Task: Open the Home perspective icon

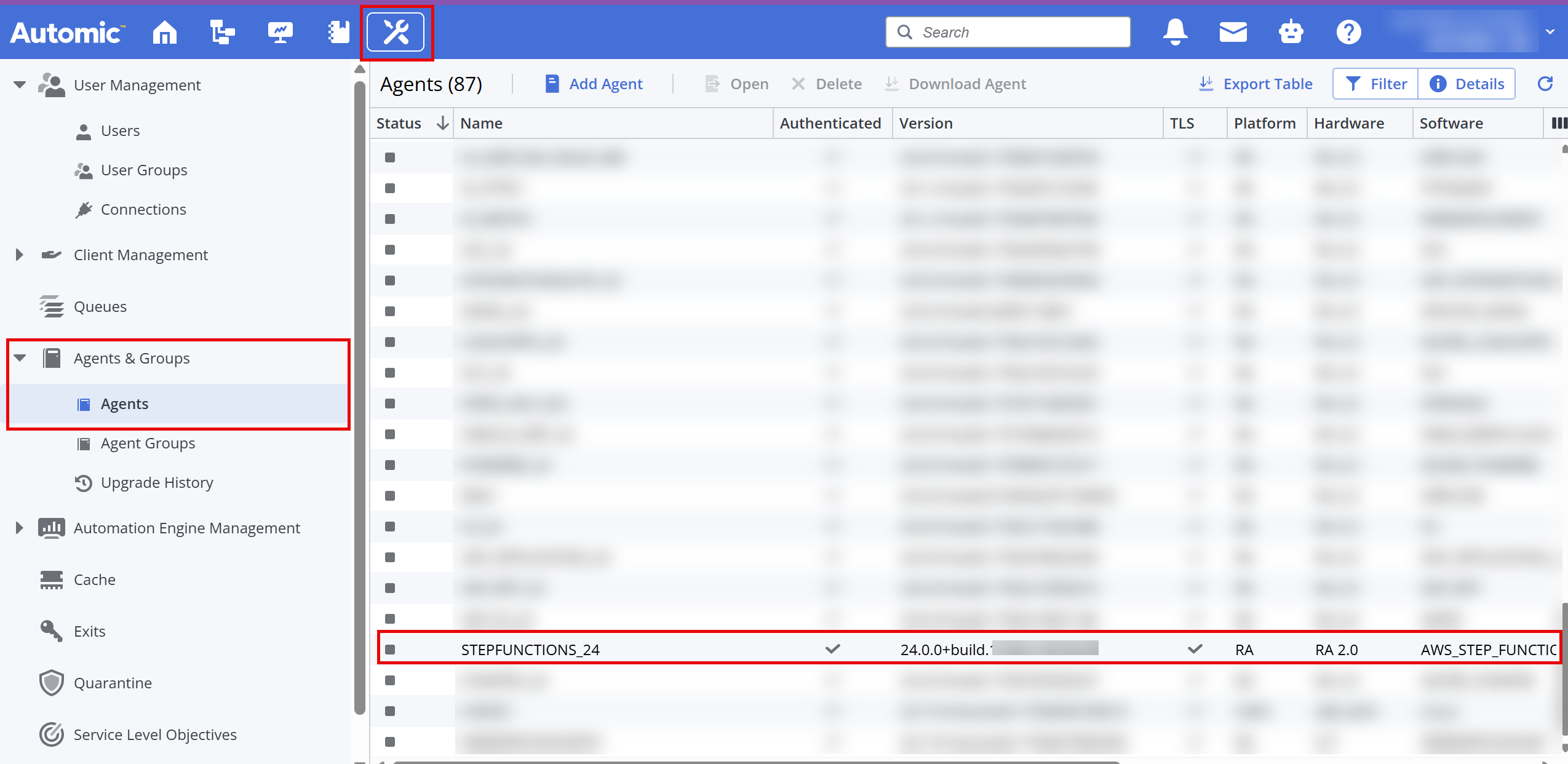Action: coord(164,32)
